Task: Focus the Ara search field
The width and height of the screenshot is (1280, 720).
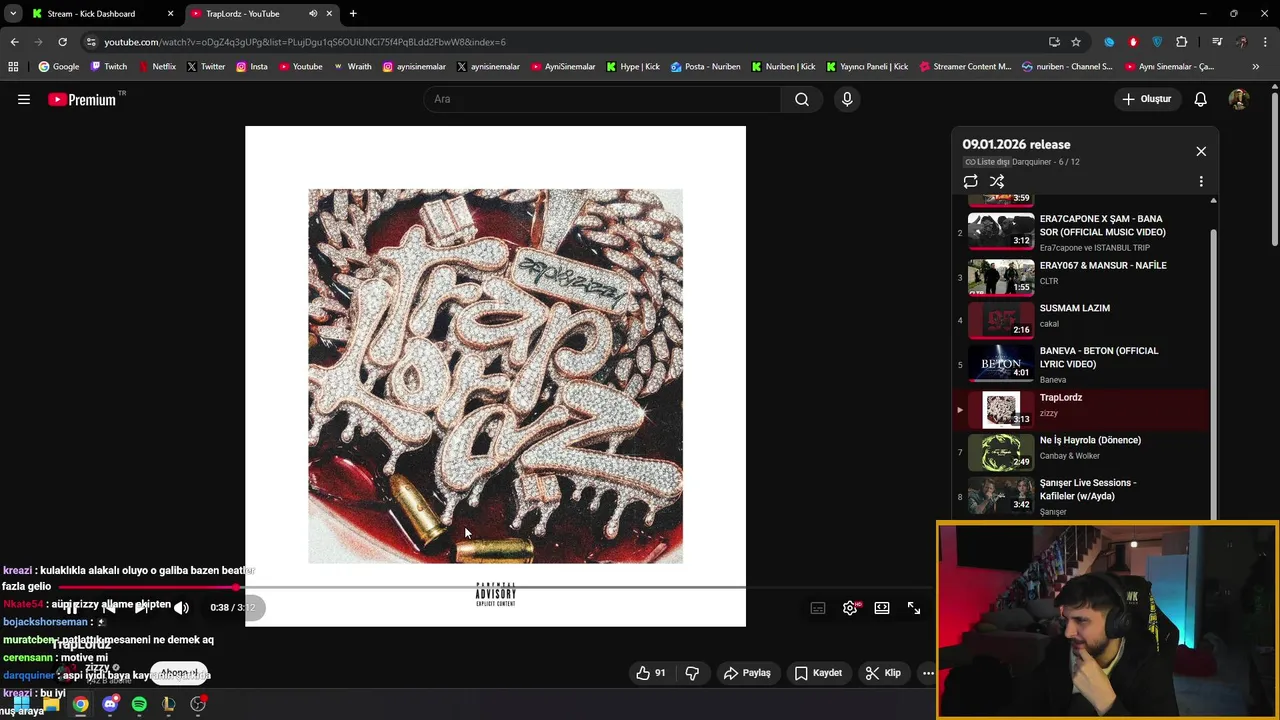Action: tap(602, 99)
